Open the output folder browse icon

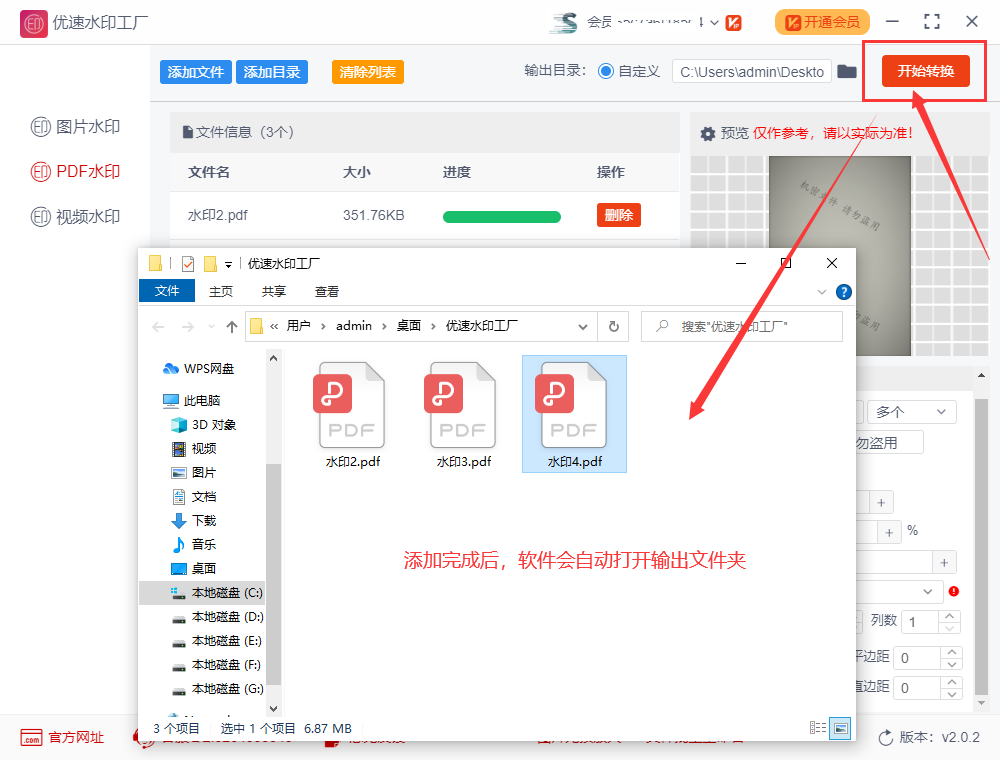846,71
